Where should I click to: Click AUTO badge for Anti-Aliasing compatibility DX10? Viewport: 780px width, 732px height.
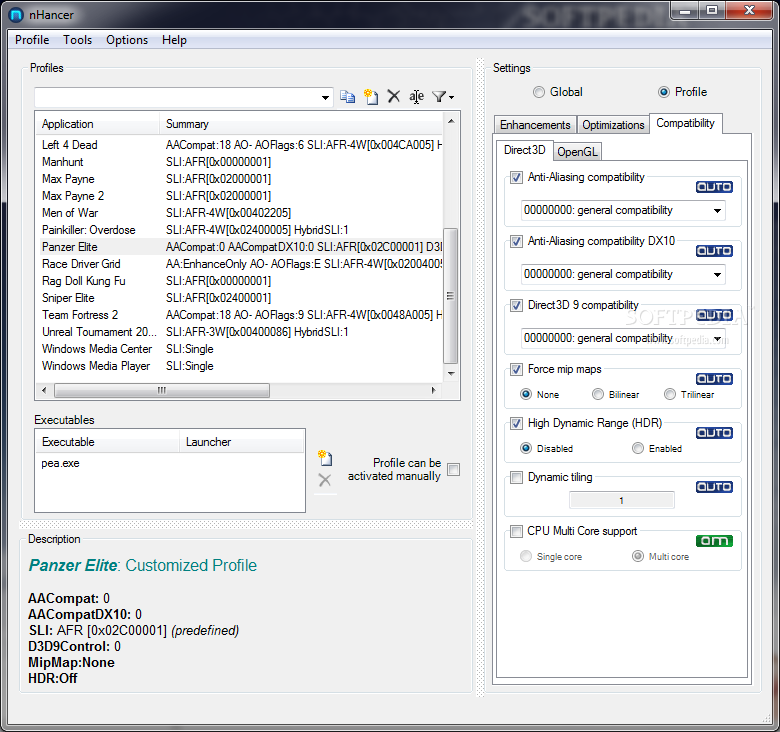tap(714, 251)
